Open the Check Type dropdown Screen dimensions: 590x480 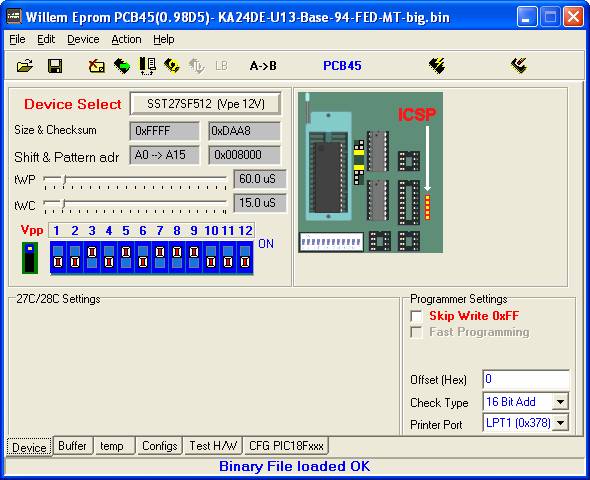point(560,402)
